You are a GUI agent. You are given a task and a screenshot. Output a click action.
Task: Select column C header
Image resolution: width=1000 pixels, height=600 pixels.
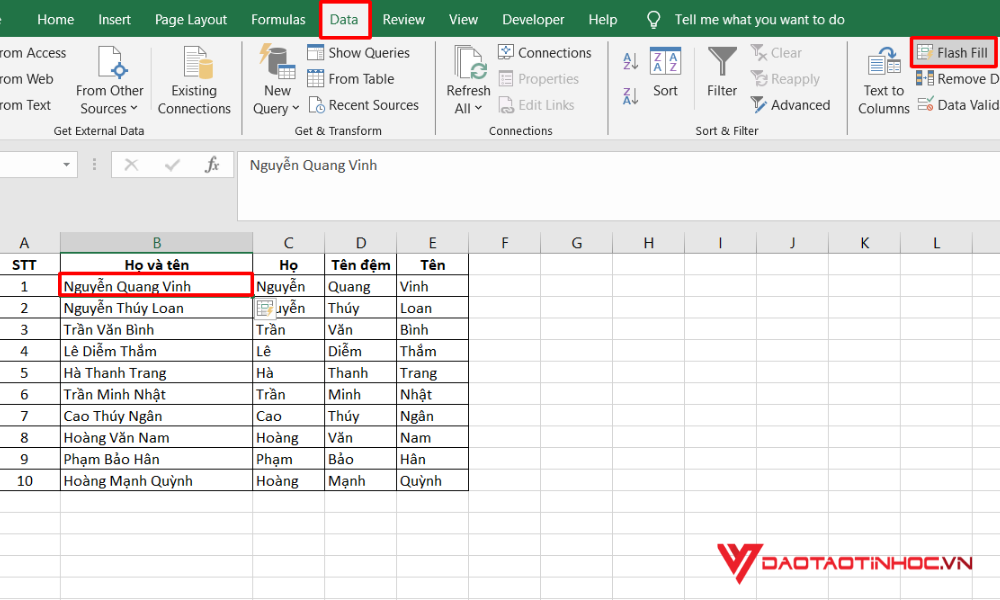coord(288,243)
